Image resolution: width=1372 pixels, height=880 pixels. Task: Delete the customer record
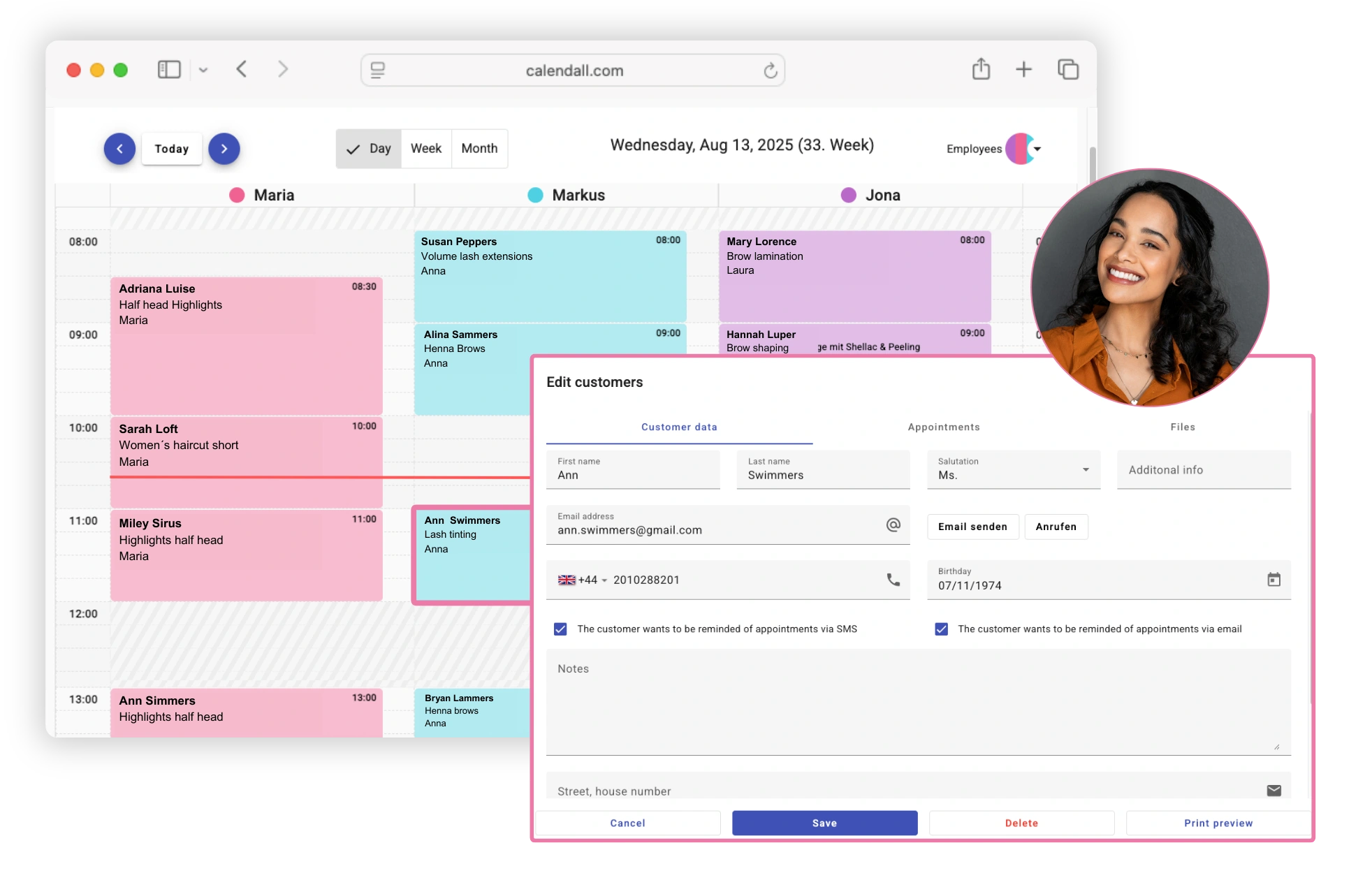1021,823
